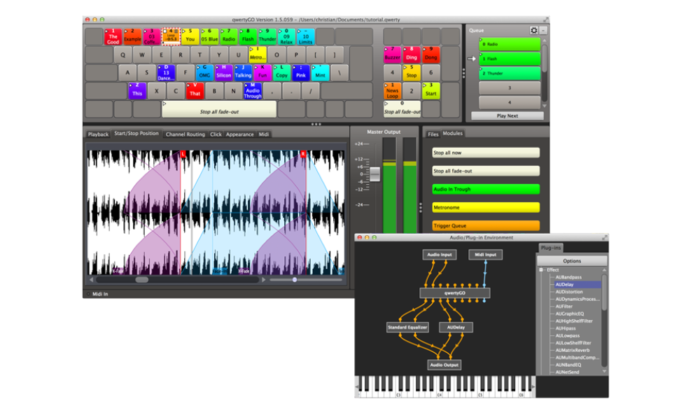Click the red 'The Good' sound pad
This screenshot has width=700, height=420.
point(112,38)
